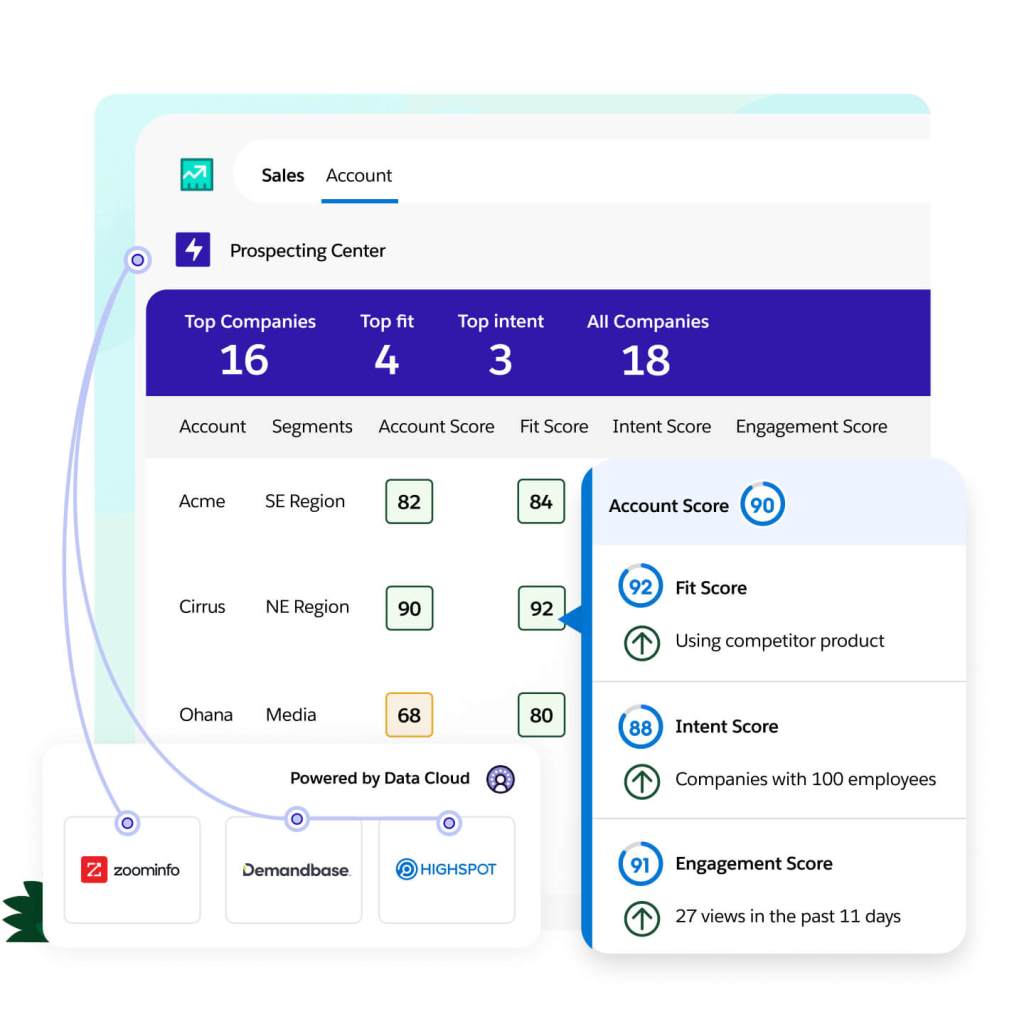This screenshot has height=1024, width=1024.
Task: Sort by the Account column header
Action: [212, 426]
